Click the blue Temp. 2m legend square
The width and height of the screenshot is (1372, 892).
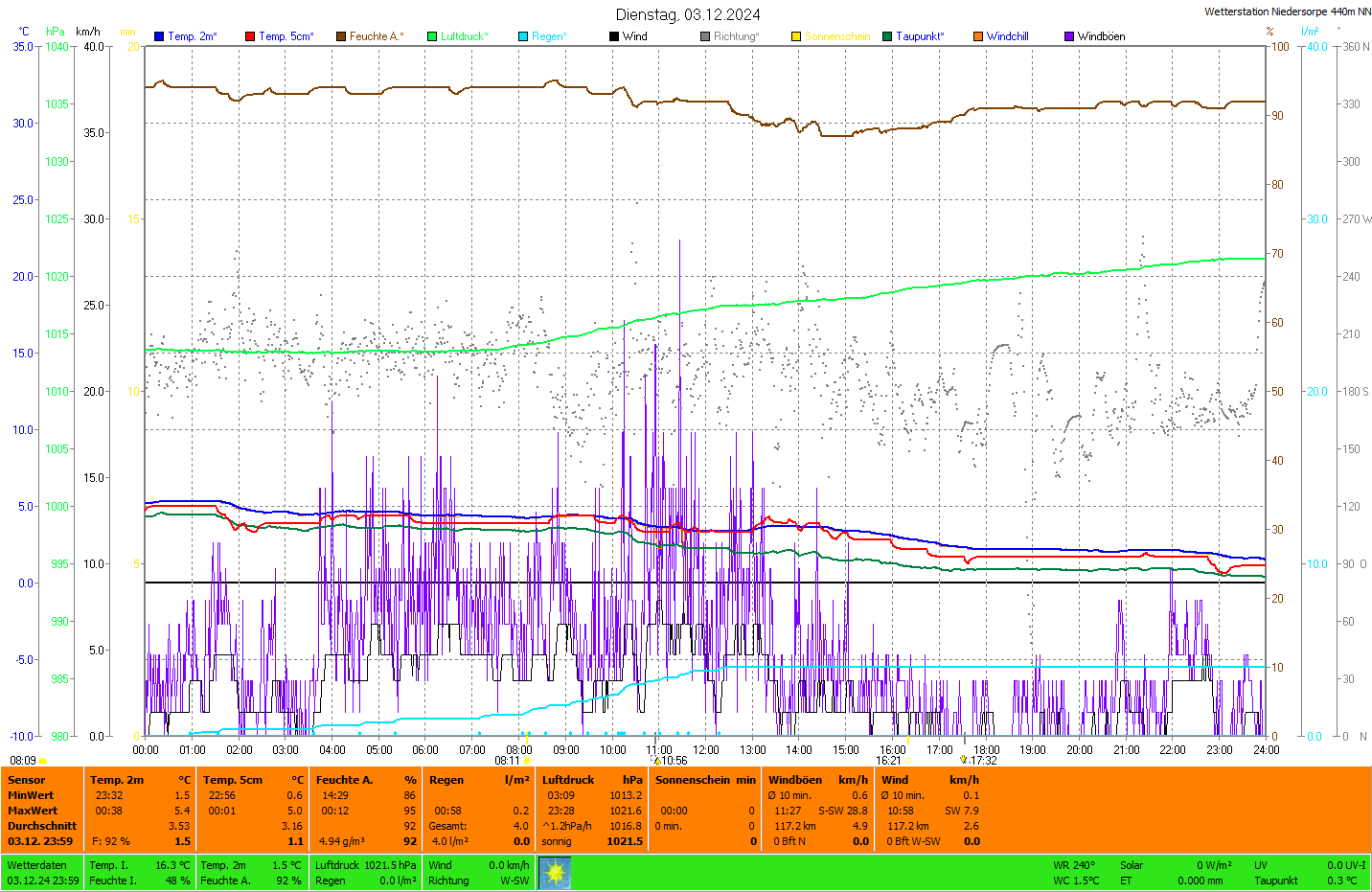coord(159,36)
